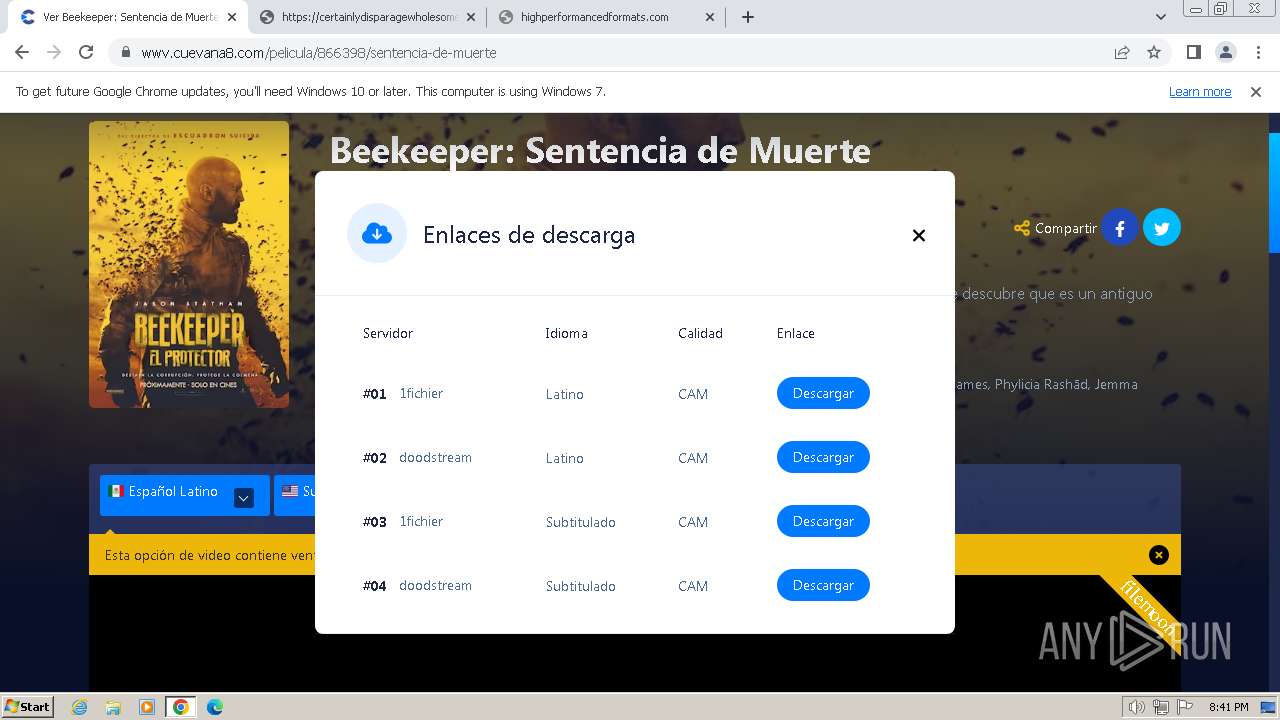The height and width of the screenshot is (720, 1280).
Task: Launch Internet Explorer from the taskbar
Action: (x=80, y=707)
